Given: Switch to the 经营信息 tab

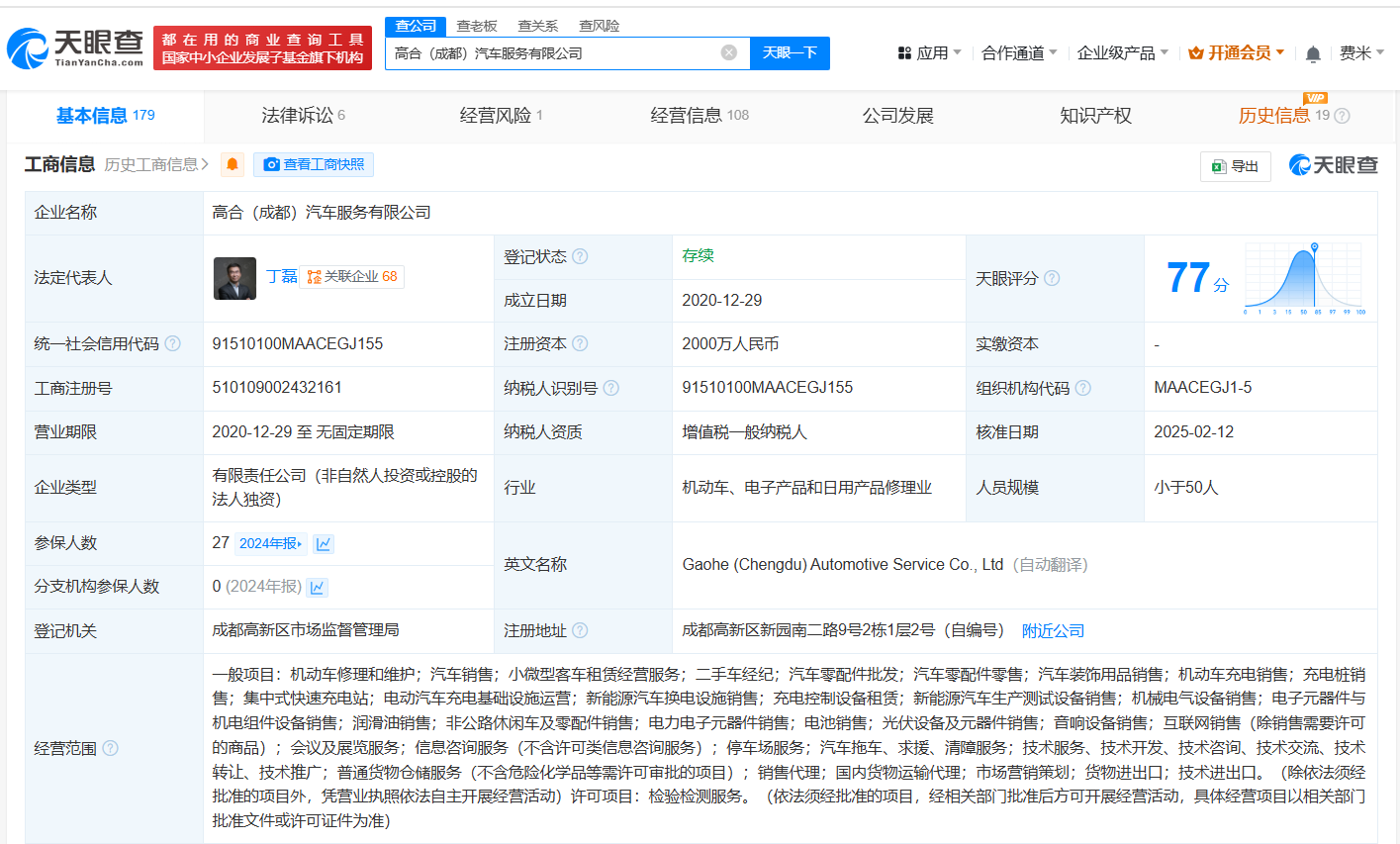Looking at the screenshot, I should 700,116.
